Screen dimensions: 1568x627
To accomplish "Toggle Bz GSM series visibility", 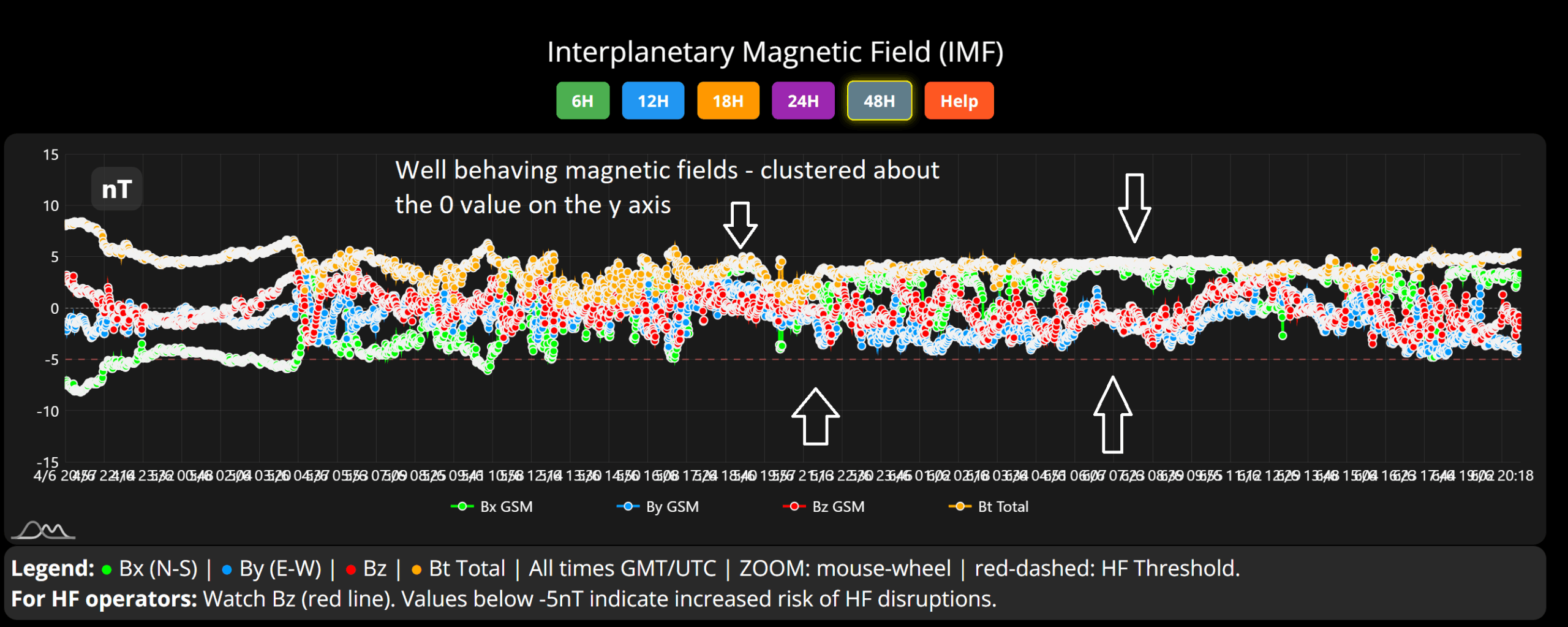I will [x=824, y=507].
